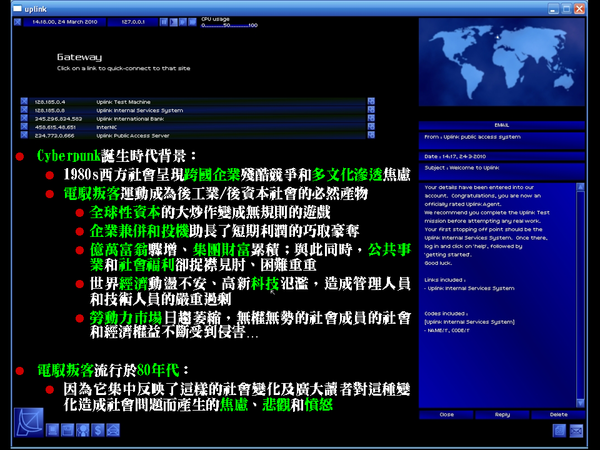
Task: Click right-side icon of Uplink Public Access Server row
Action: coord(371,135)
